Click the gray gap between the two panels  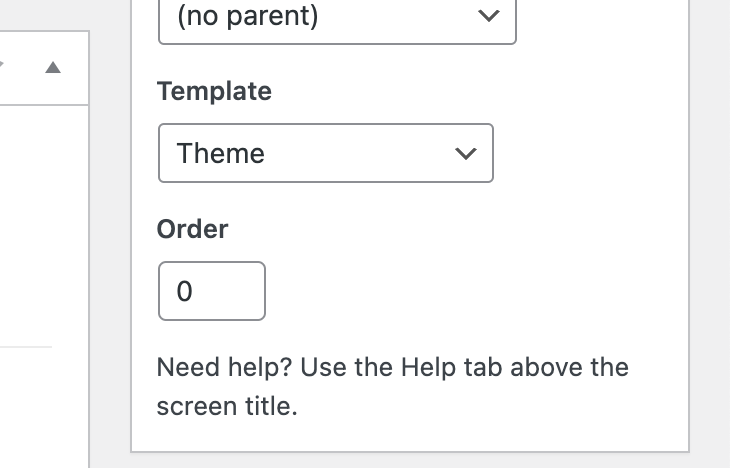pyautogui.click(x=110, y=250)
